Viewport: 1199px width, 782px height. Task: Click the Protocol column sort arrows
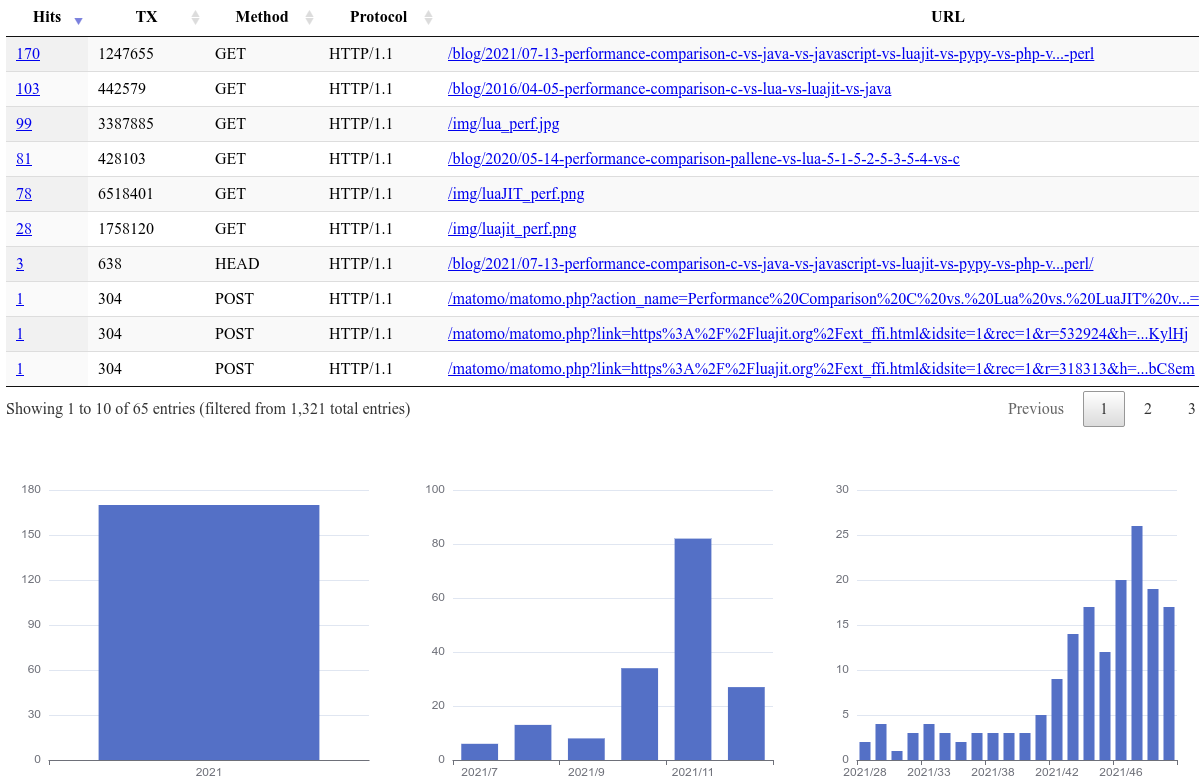[428, 18]
